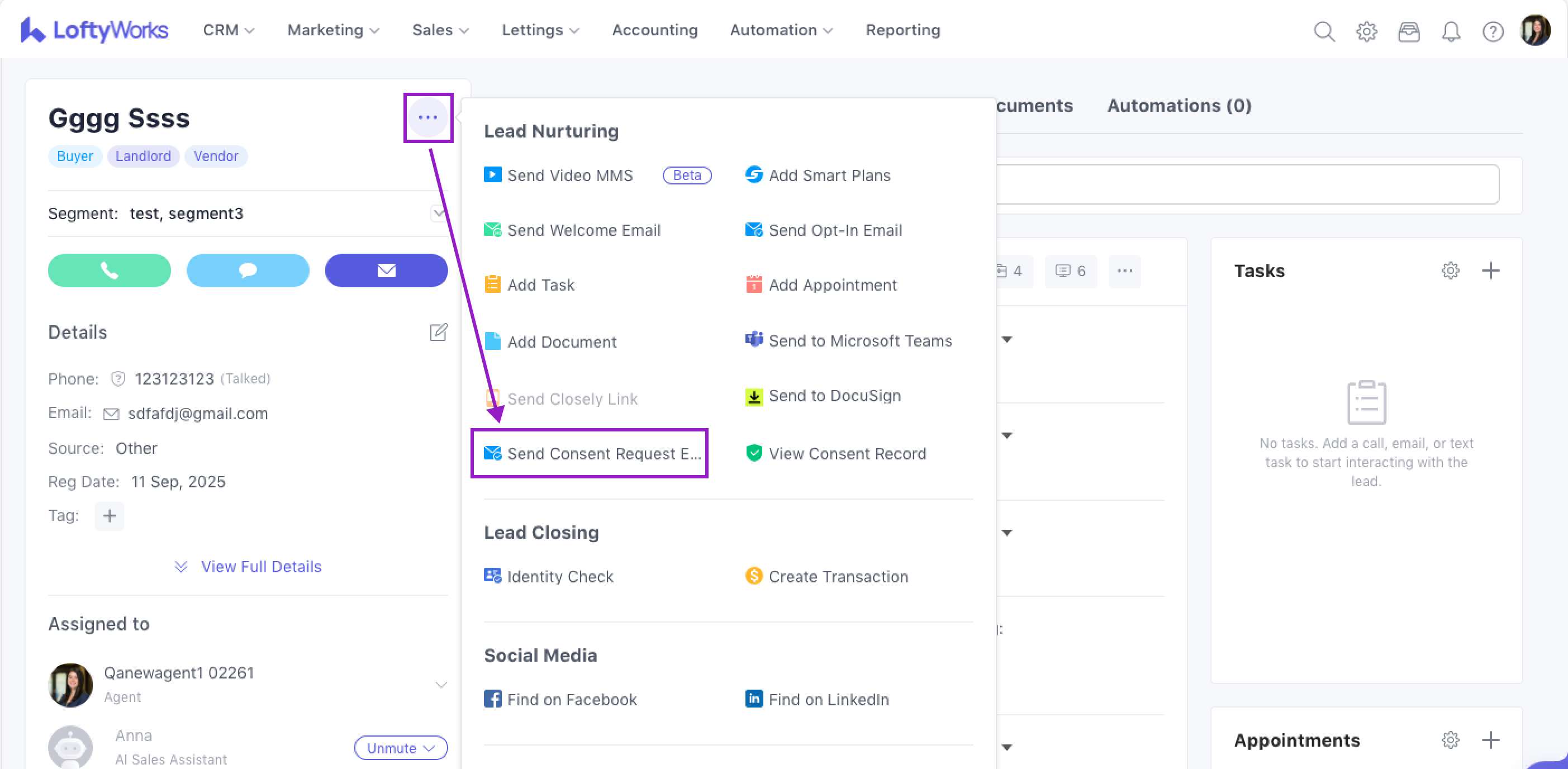
Task: Click the user profile avatar
Action: coord(1534,30)
